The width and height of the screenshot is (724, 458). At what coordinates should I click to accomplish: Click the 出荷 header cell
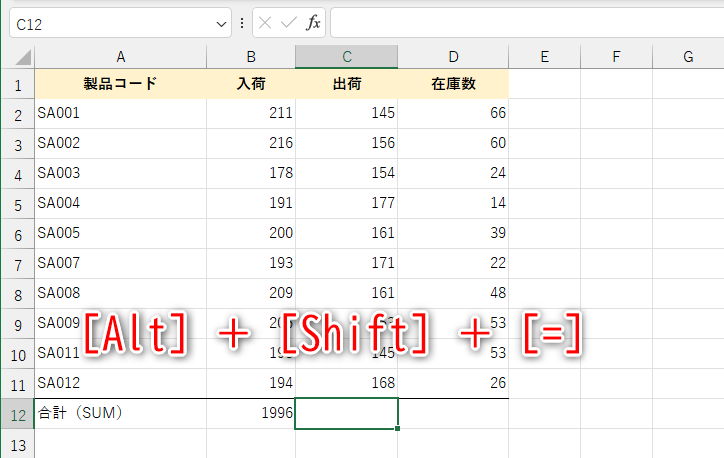pos(347,84)
